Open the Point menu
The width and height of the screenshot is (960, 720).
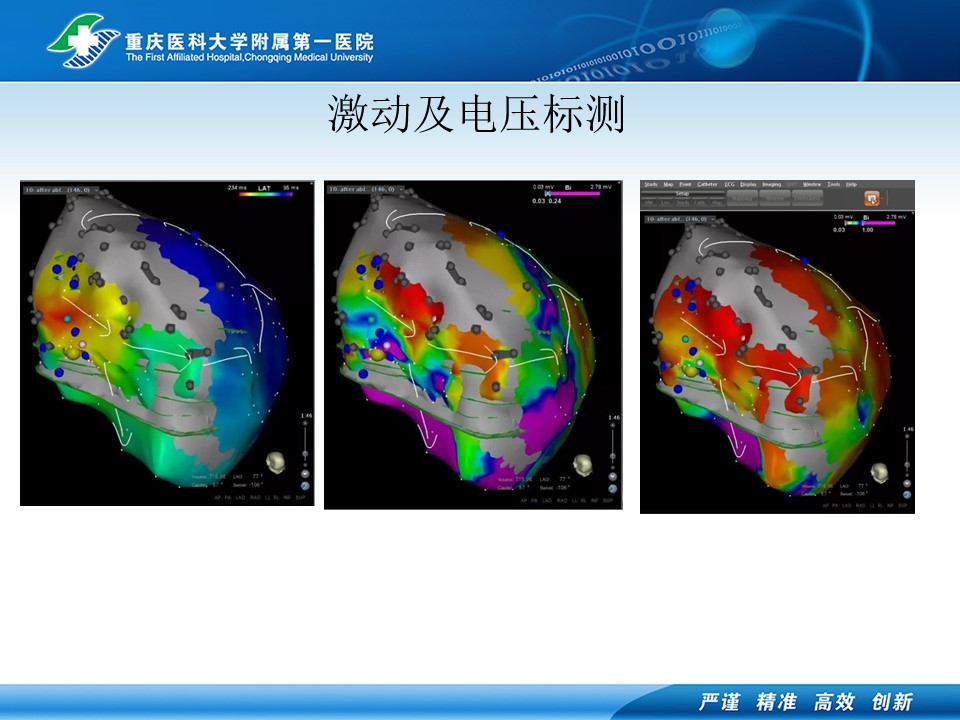click(x=685, y=184)
